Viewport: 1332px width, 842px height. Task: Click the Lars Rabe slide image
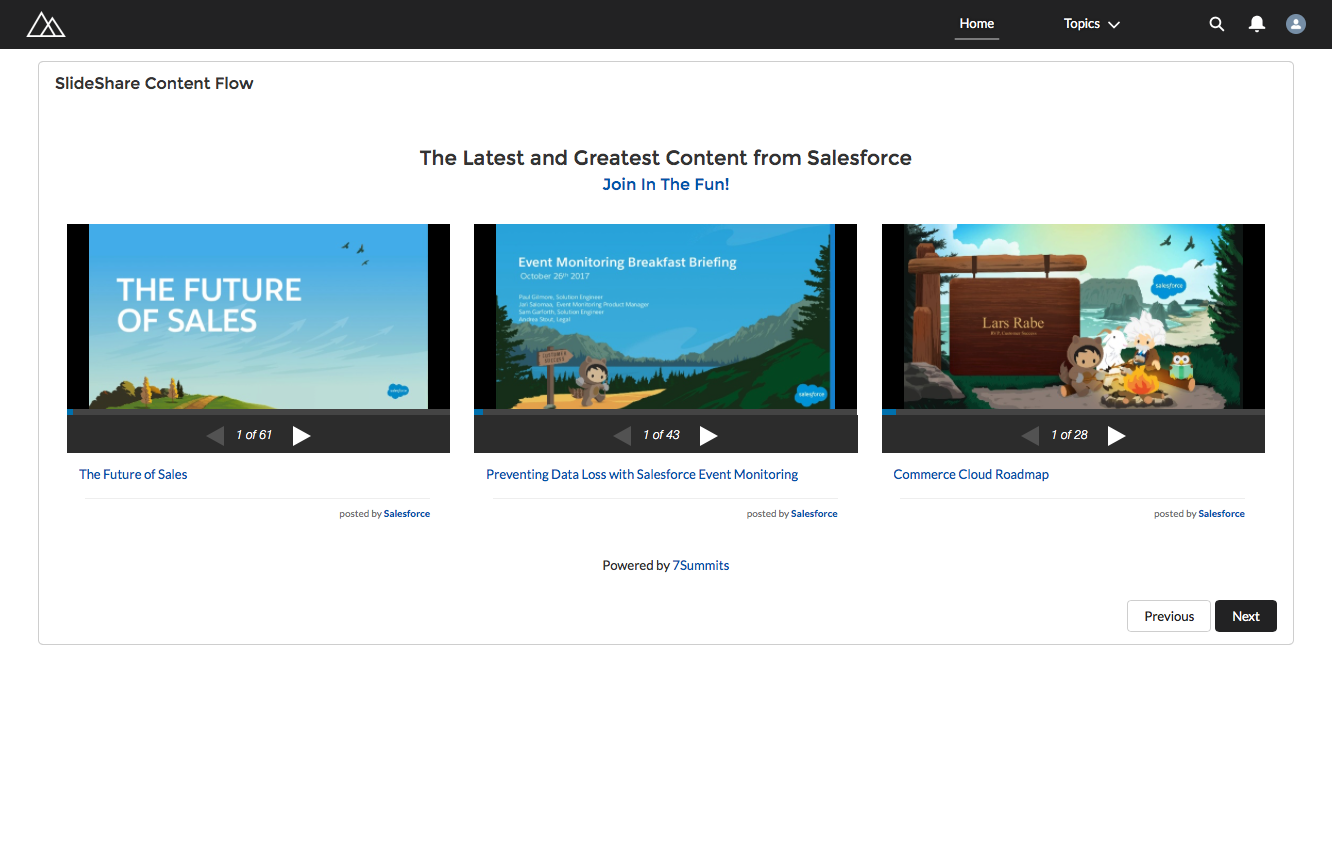(1073, 316)
